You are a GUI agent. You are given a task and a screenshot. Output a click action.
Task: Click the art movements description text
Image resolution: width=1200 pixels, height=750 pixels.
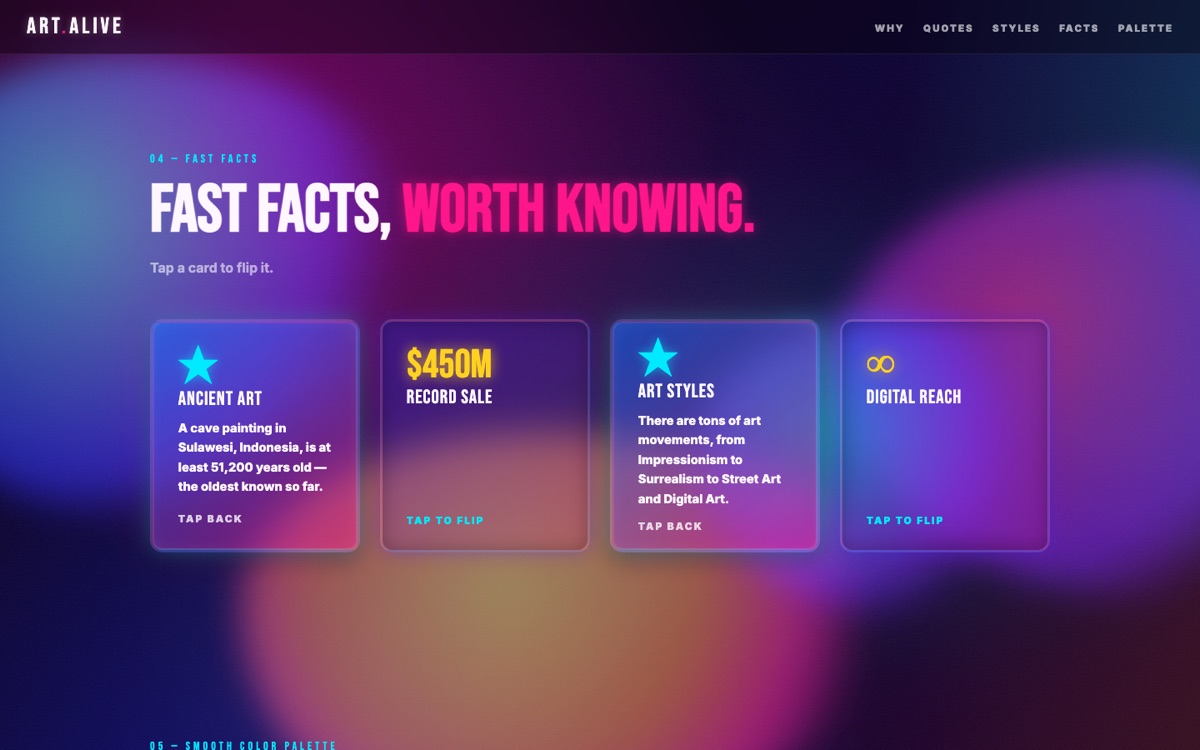coord(710,459)
